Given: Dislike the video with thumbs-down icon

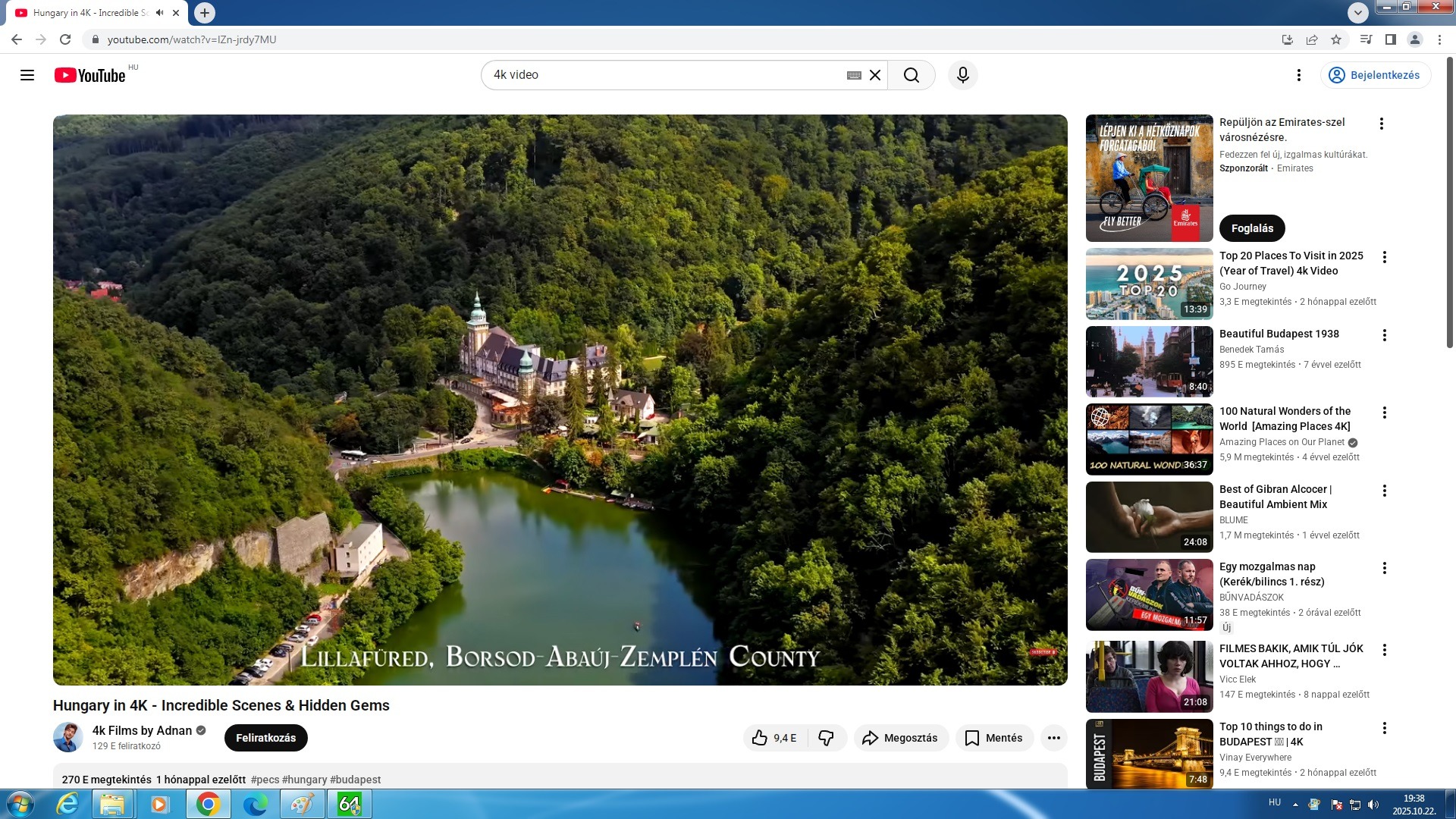Looking at the screenshot, I should pos(826,738).
